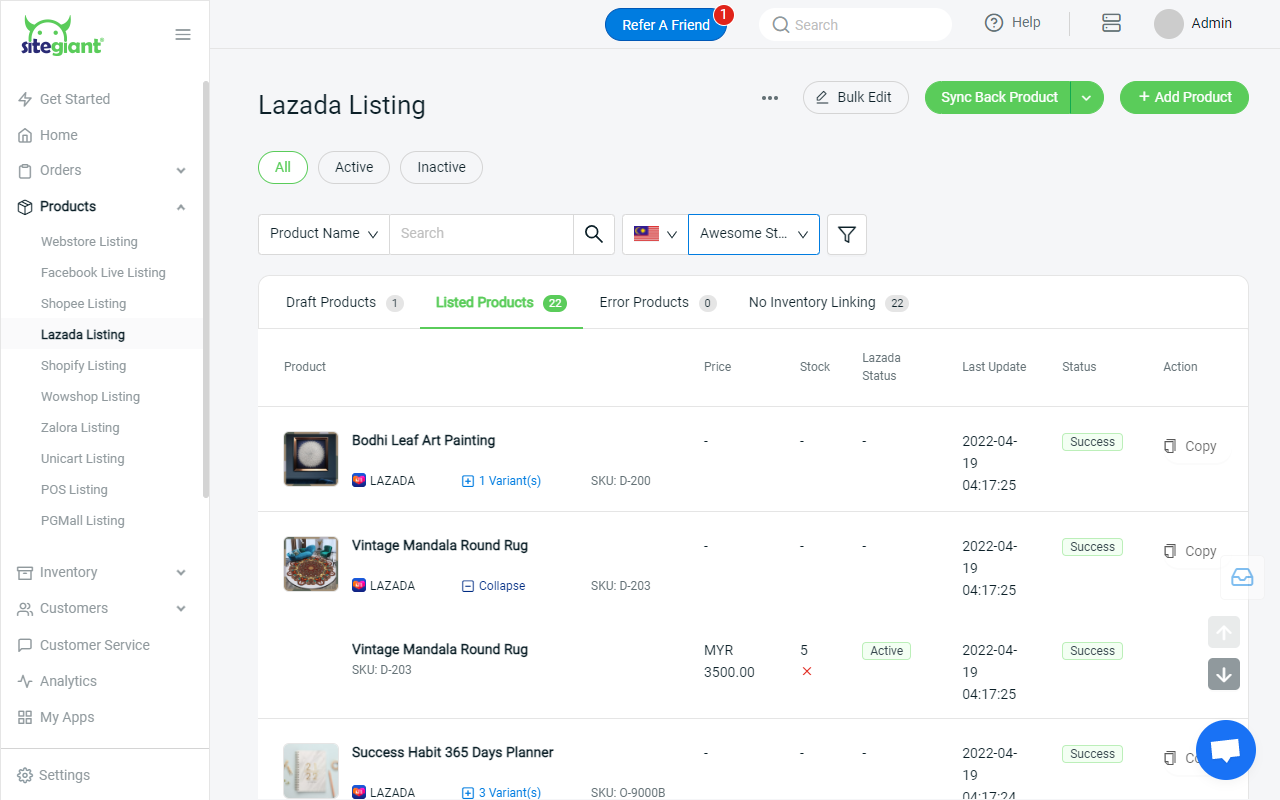The image size is (1280, 800).
Task: Click Copy icon for Vintage Mandala Round Rug
Action: coord(1170,551)
